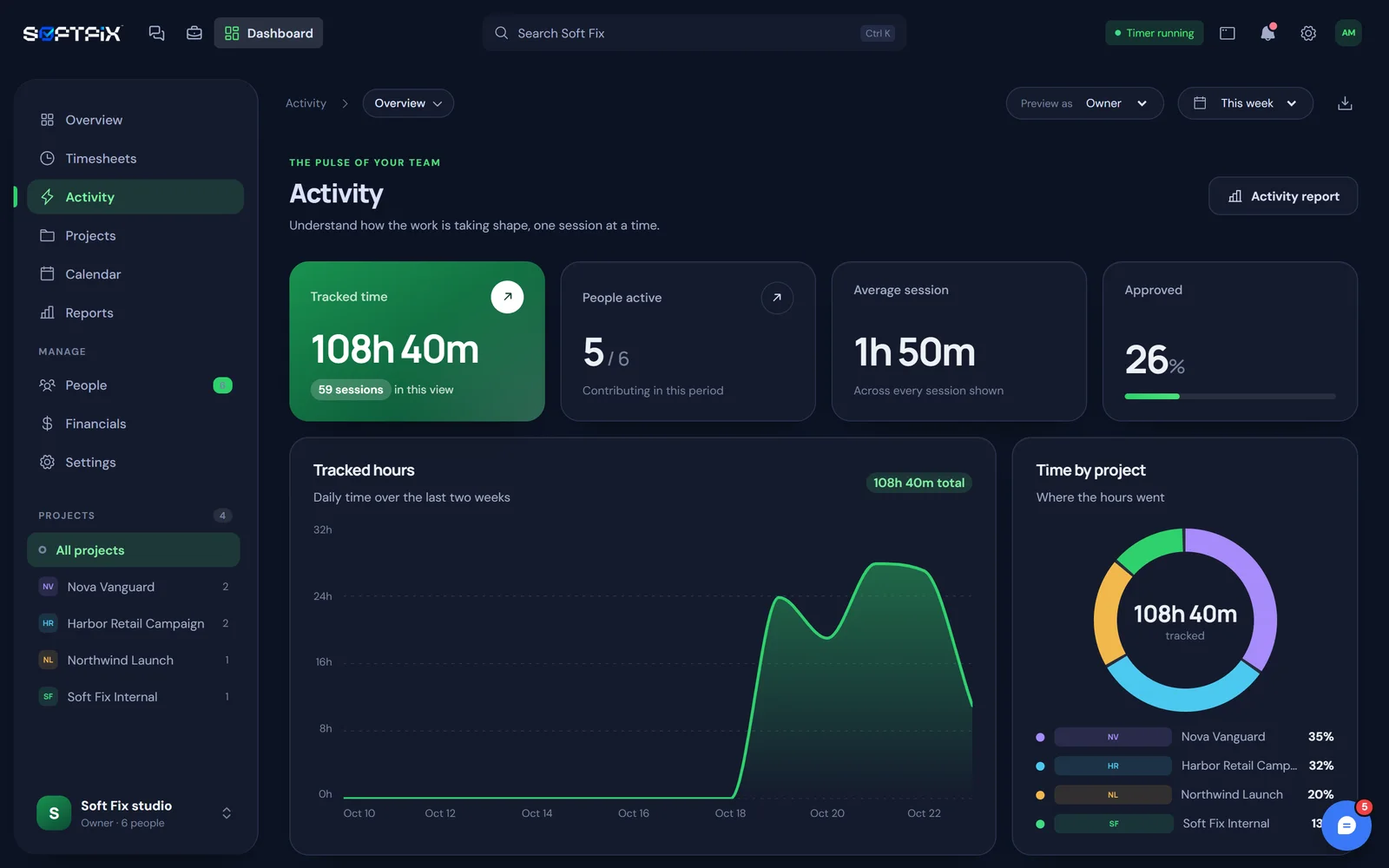Click the purple Nova Vanguard legend dot
Image resolution: width=1389 pixels, height=868 pixels.
(x=1040, y=737)
